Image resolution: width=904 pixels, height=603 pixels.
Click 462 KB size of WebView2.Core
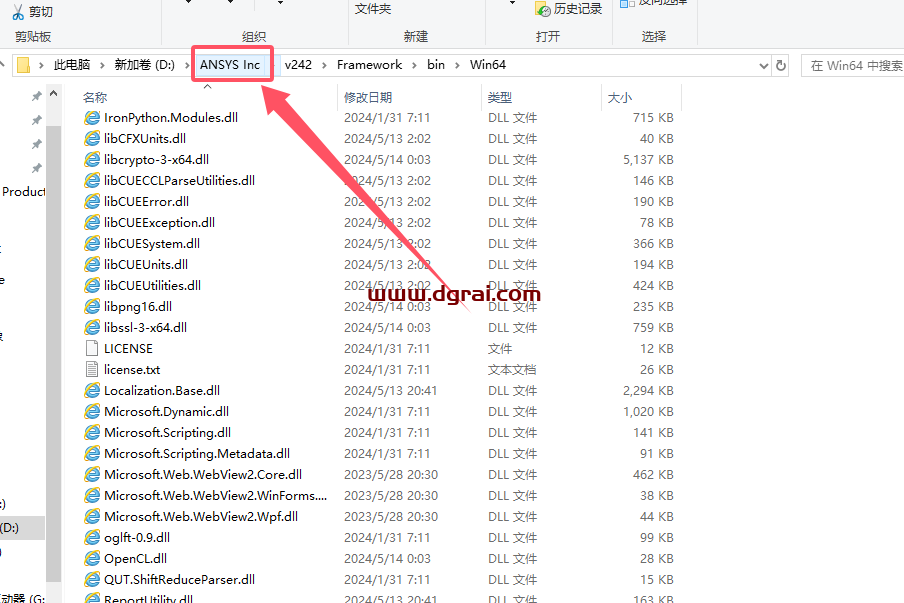[x=653, y=474]
